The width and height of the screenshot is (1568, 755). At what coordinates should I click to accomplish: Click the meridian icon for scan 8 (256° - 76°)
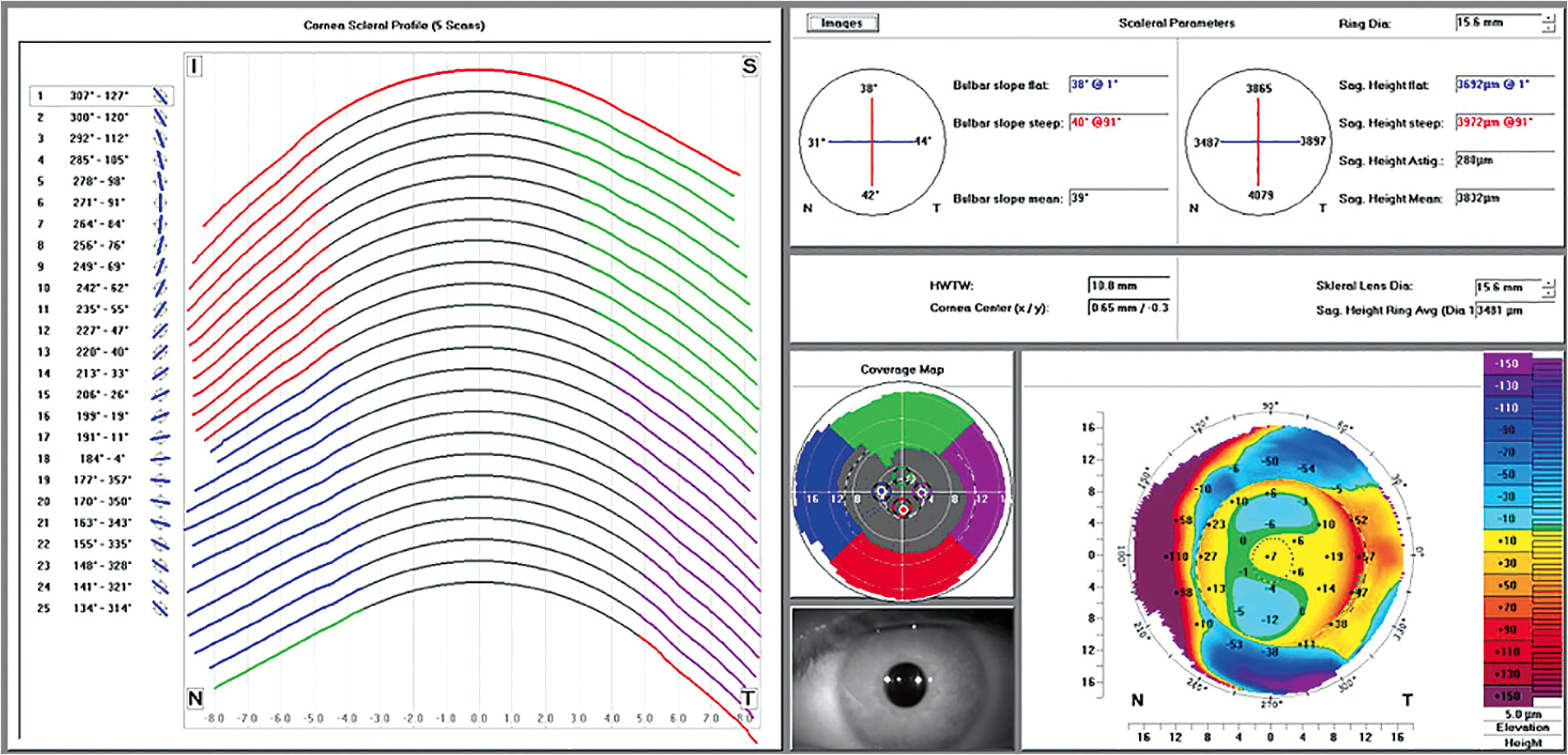point(161,245)
